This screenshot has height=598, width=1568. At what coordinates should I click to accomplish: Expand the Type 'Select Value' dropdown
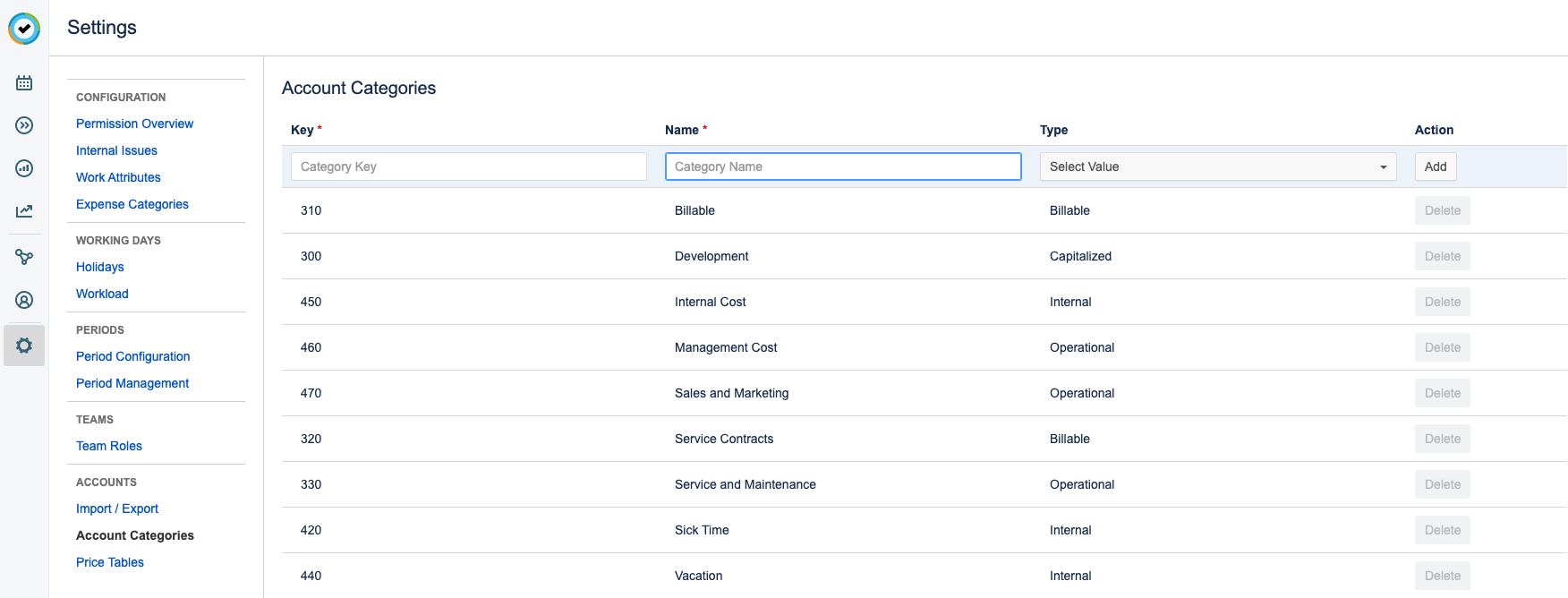click(1217, 167)
